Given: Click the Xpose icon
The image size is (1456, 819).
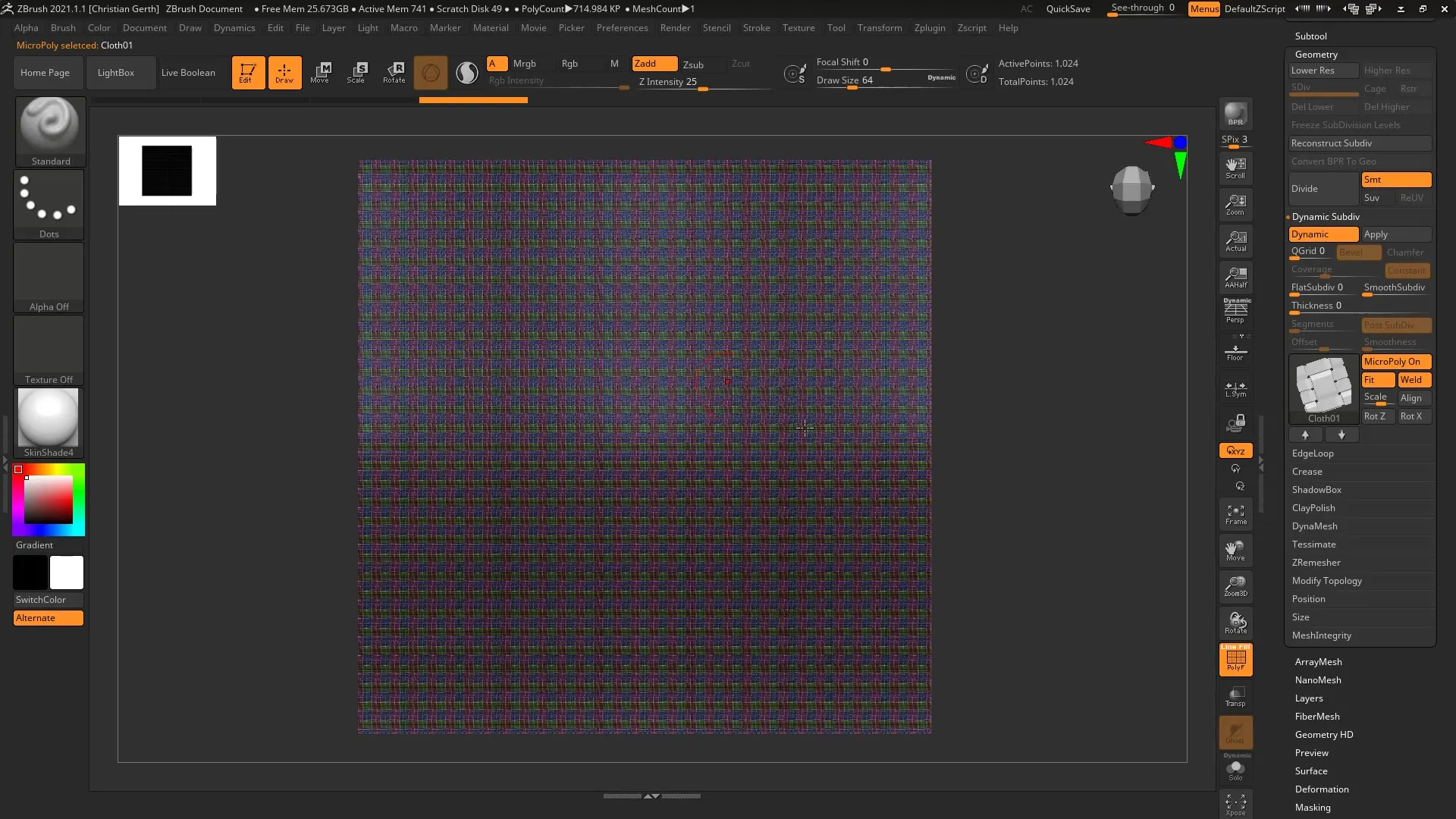Looking at the screenshot, I should 1235,804.
